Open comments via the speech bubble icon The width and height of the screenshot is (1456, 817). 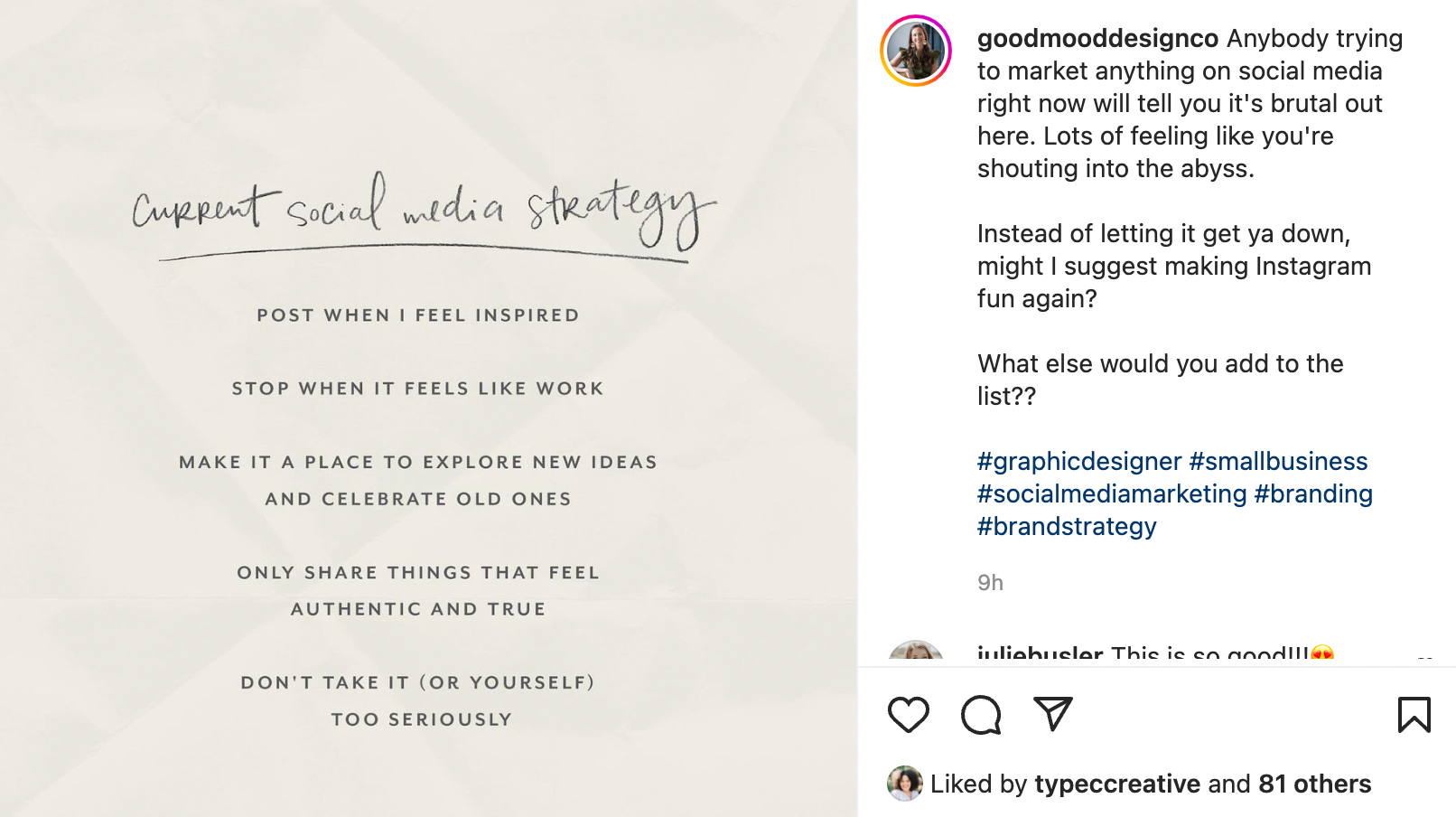980,715
